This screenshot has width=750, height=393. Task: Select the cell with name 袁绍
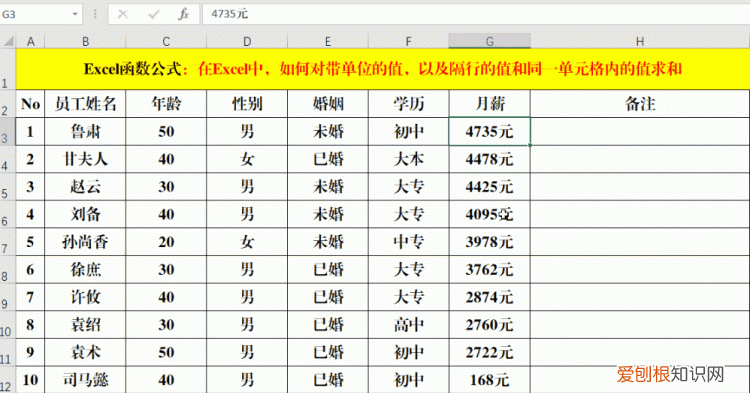tap(86, 325)
